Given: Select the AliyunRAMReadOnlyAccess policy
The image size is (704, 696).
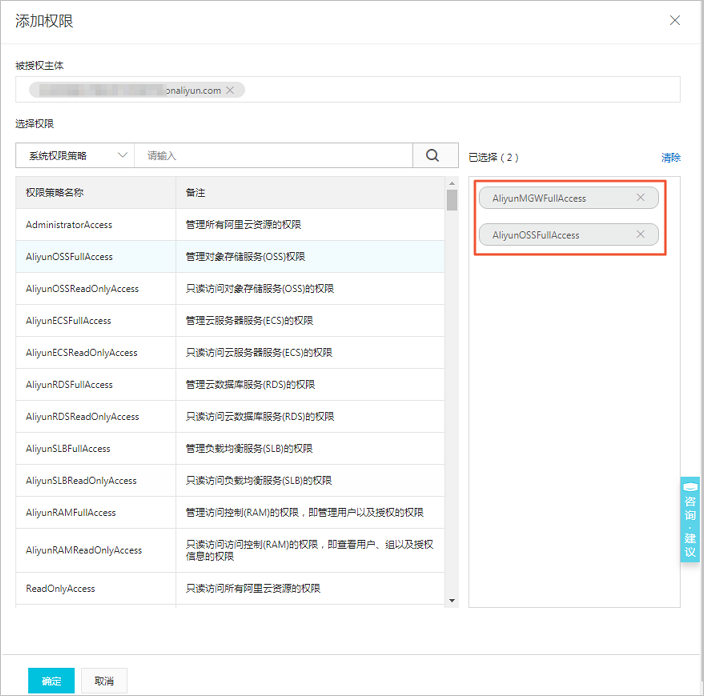Looking at the screenshot, I should (x=230, y=550).
